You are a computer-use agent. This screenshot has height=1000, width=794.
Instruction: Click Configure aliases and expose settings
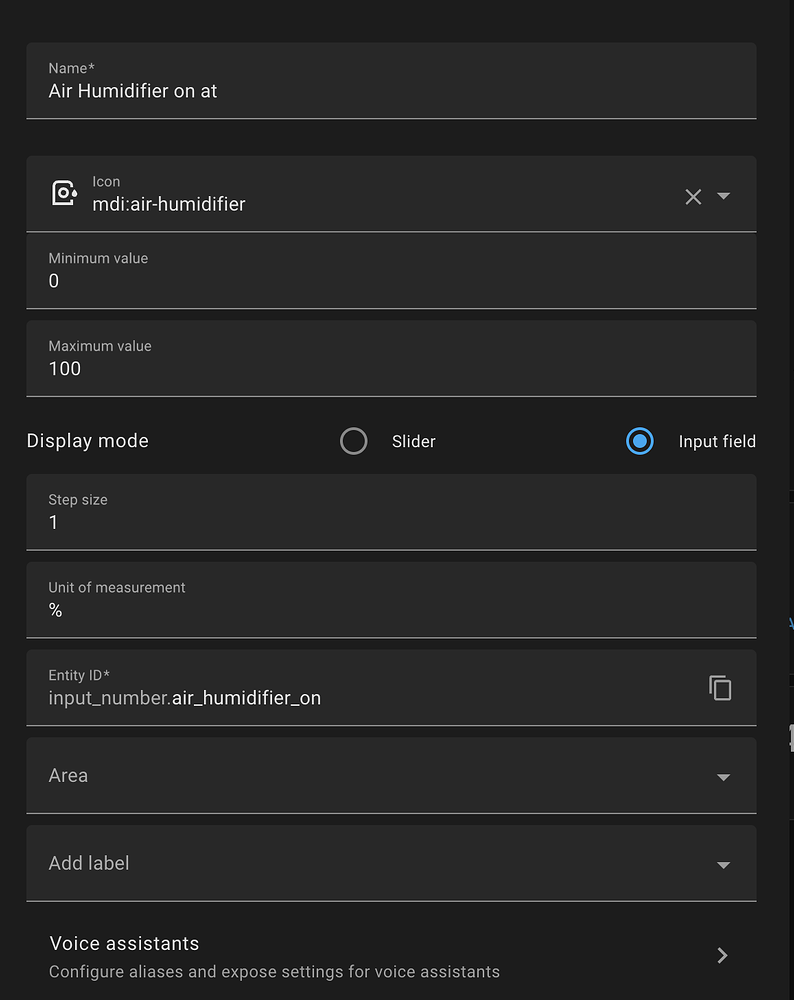point(273,971)
